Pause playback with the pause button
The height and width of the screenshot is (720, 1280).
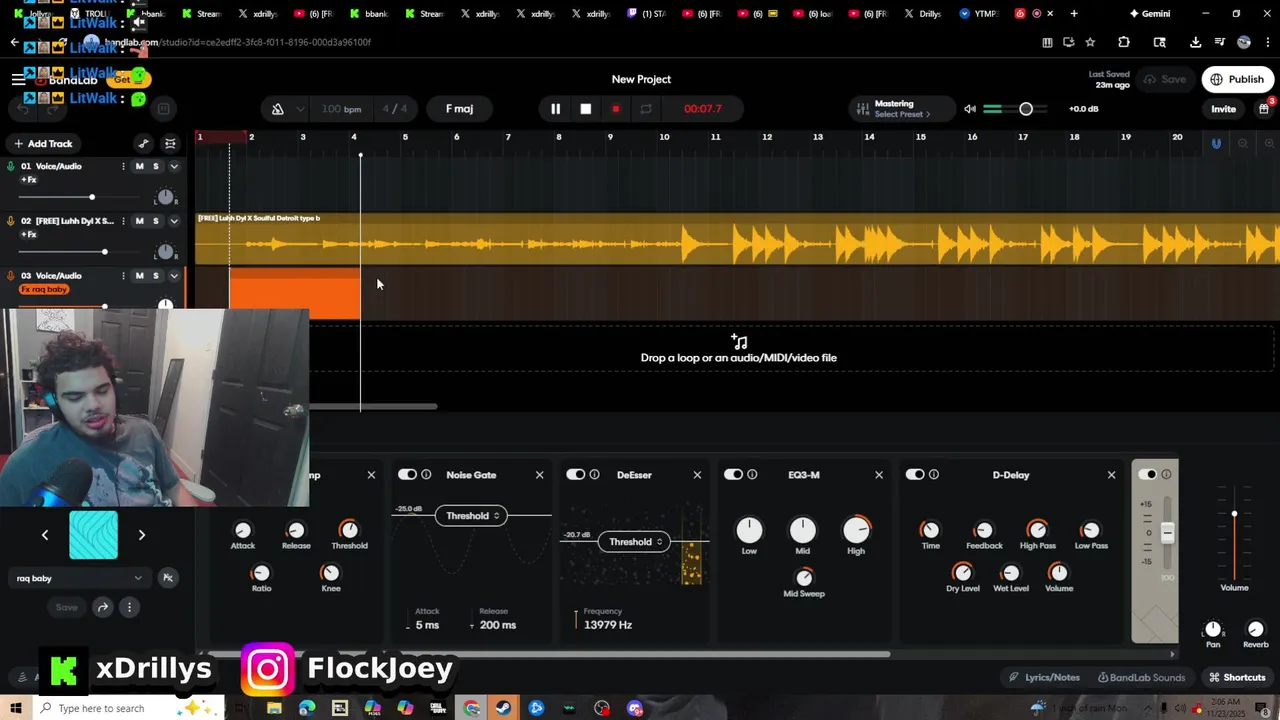pyautogui.click(x=556, y=109)
